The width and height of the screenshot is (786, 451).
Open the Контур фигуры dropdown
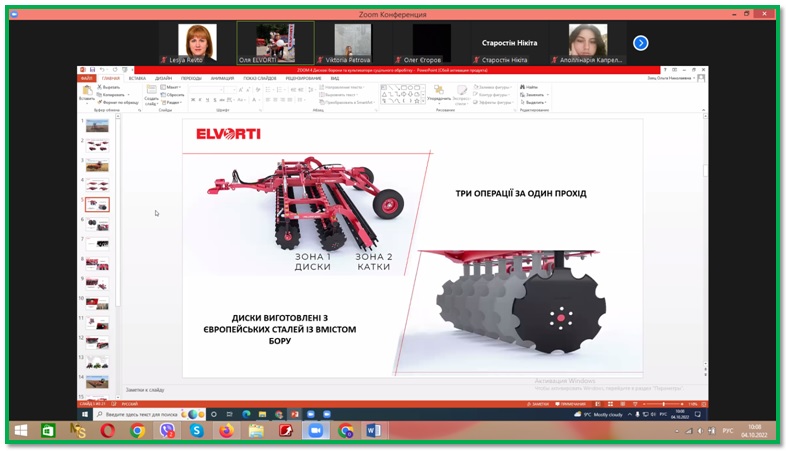[492, 95]
